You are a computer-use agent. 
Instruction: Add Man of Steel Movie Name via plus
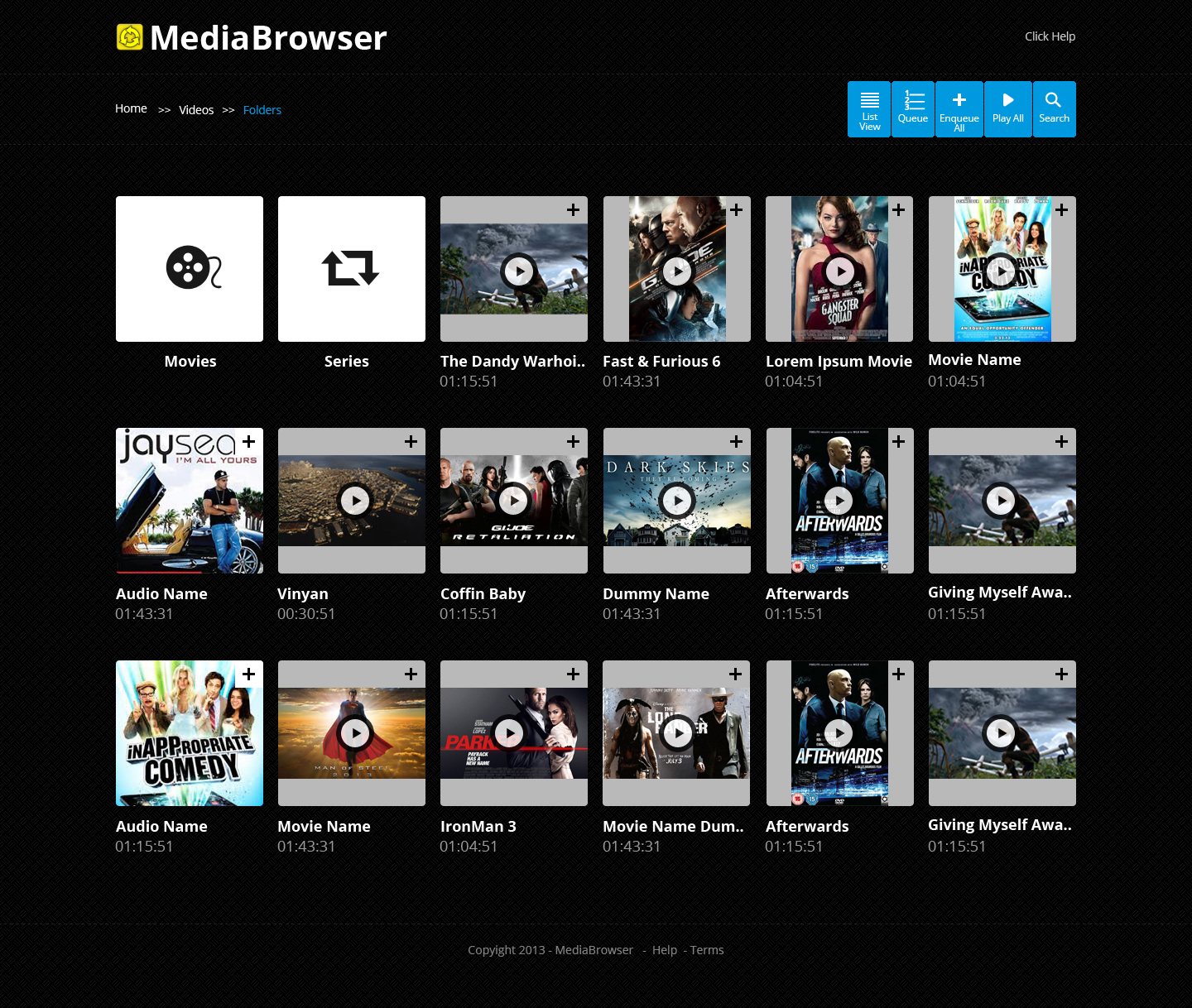(411, 674)
